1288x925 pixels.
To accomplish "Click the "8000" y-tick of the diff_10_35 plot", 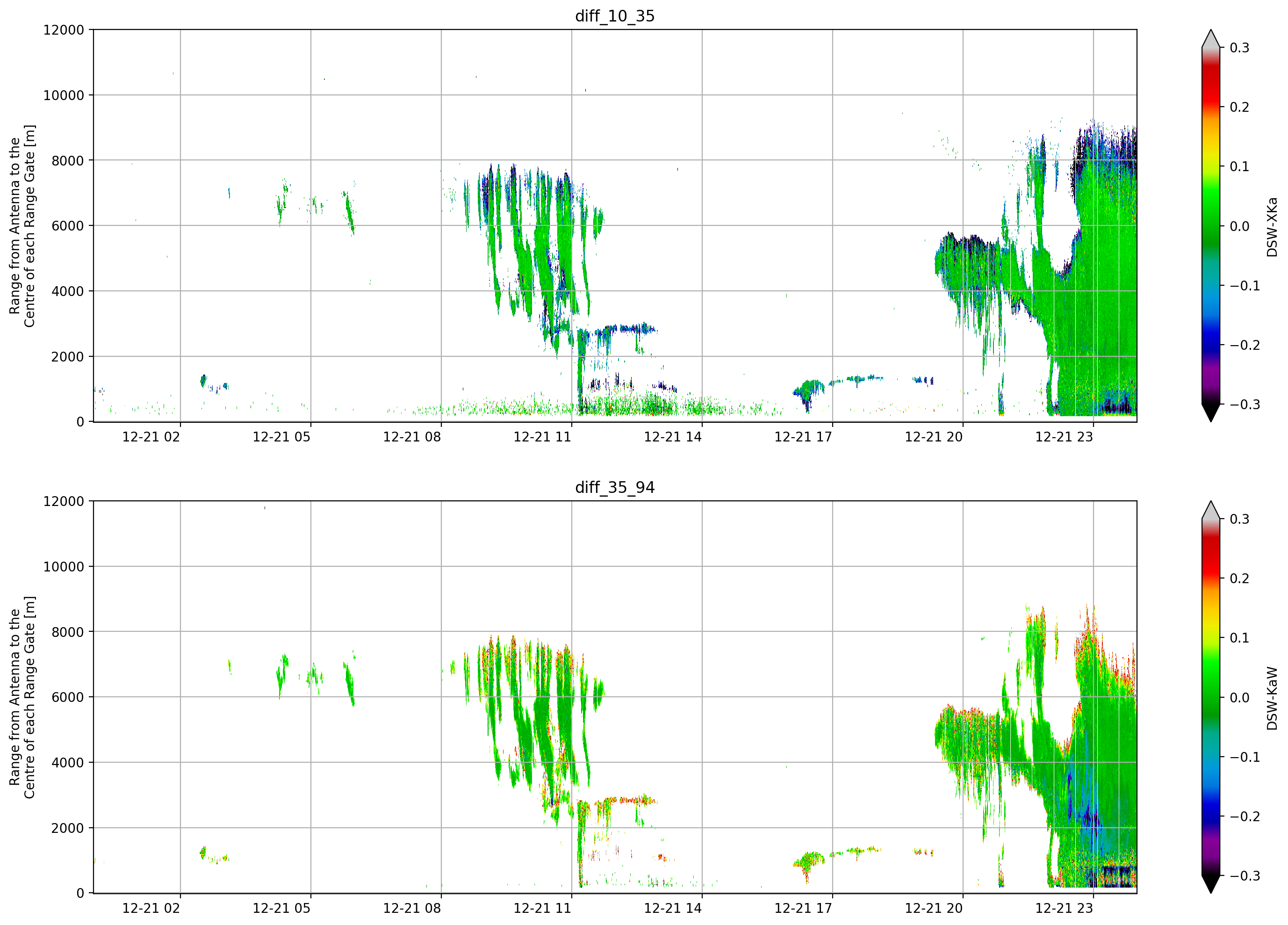I will [68, 161].
